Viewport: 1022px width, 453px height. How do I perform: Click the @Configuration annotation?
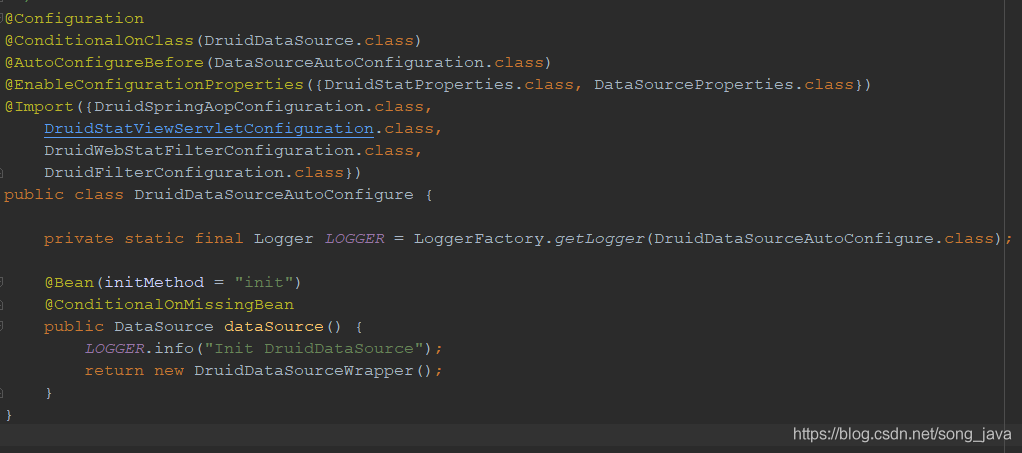[x=74, y=19]
